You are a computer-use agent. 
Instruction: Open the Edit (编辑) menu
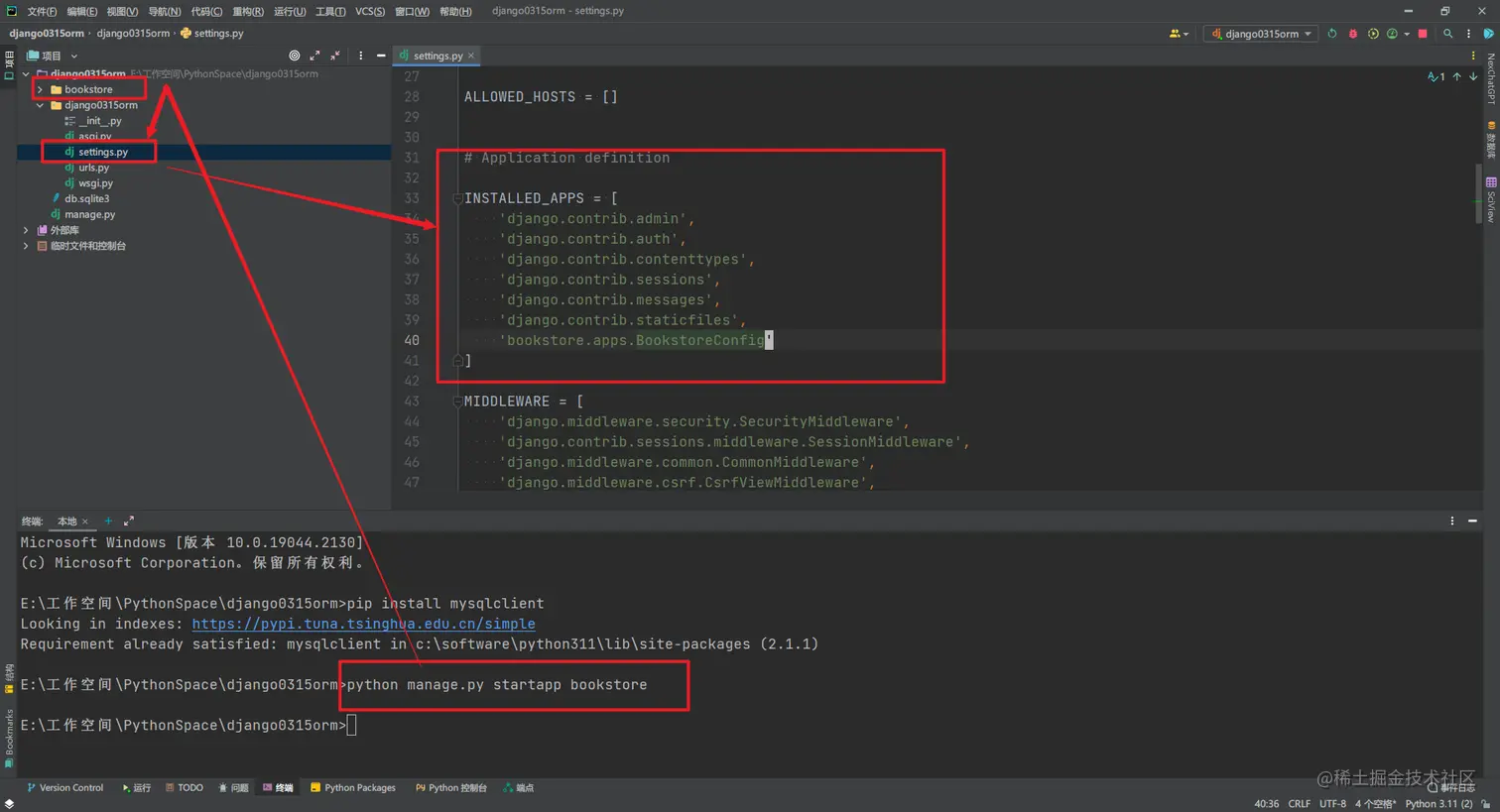(x=82, y=11)
